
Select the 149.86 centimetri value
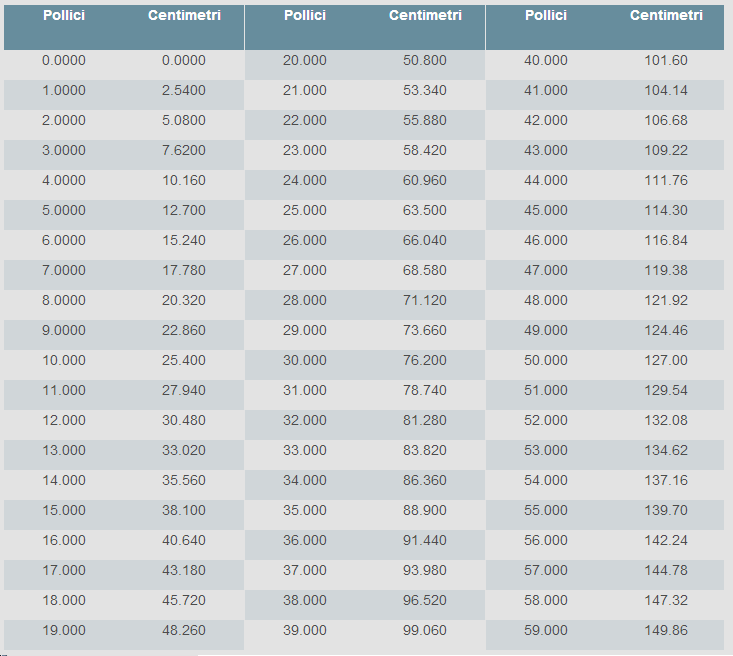[x=666, y=631]
